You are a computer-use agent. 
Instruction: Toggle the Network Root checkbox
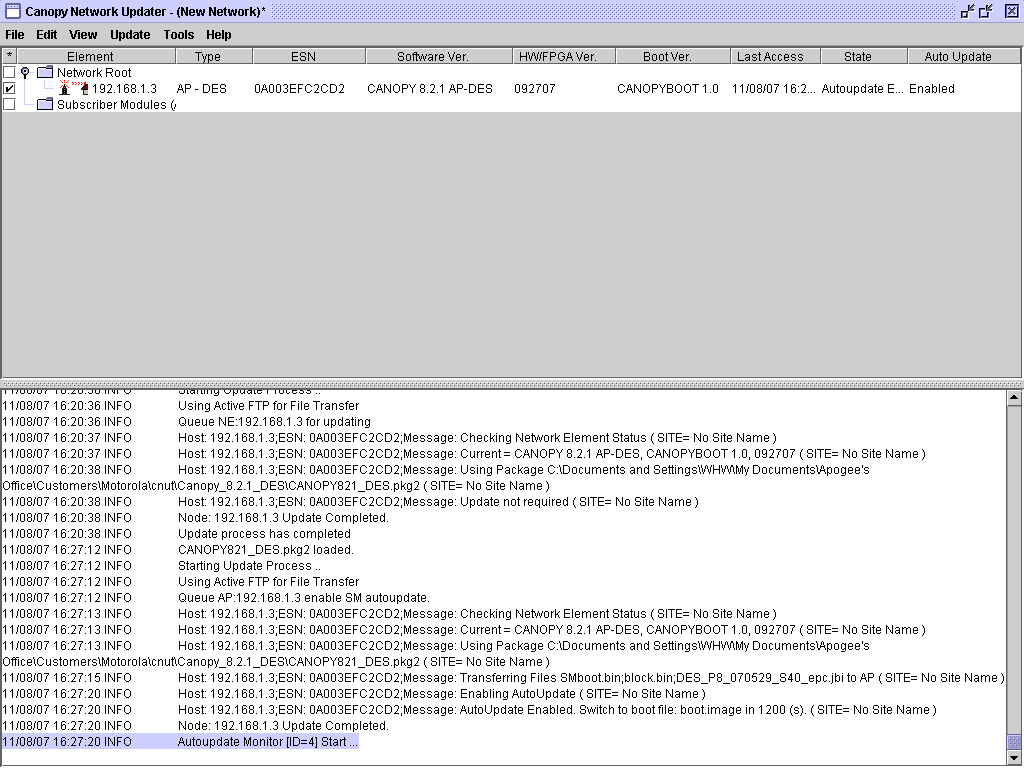click(x=10, y=73)
